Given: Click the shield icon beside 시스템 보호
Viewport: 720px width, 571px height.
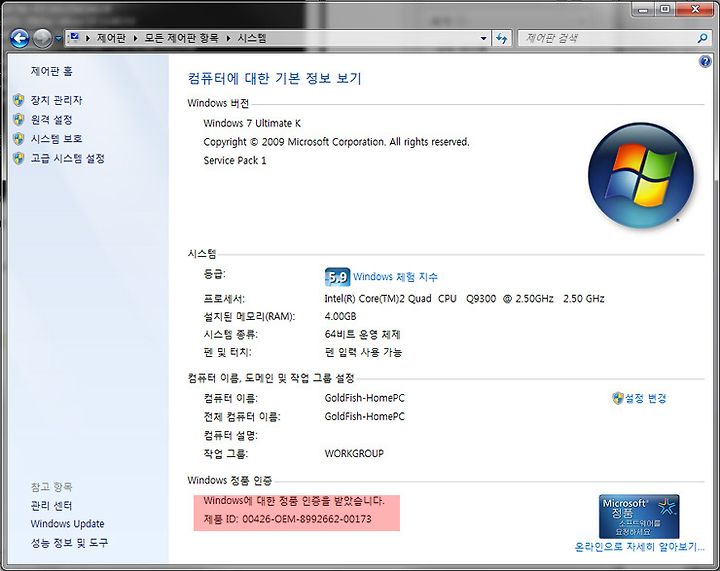Looking at the screenshot, I should (x=18, y=139).
